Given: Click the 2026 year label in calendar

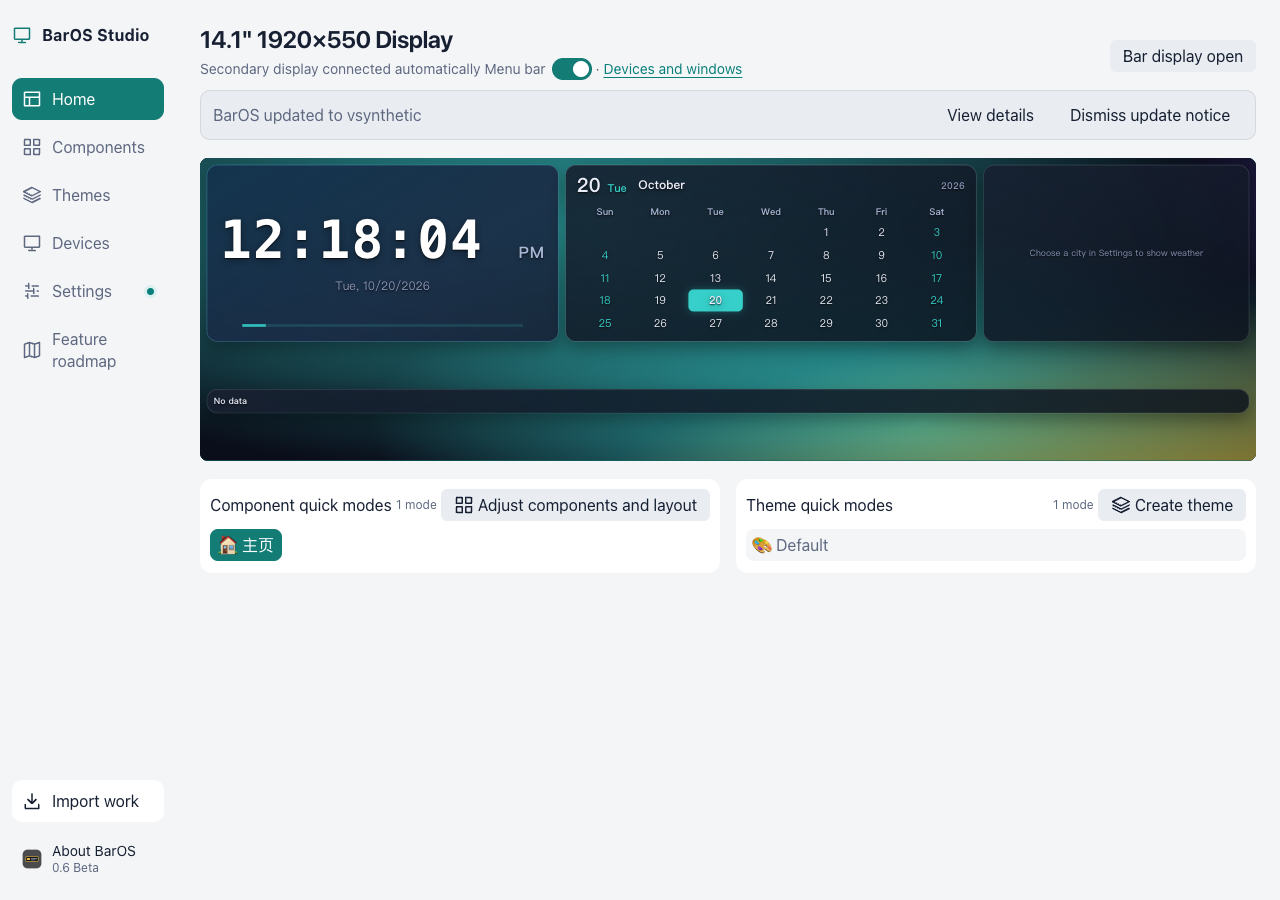Looking at the screenshot, I should (x=953, y=186).
